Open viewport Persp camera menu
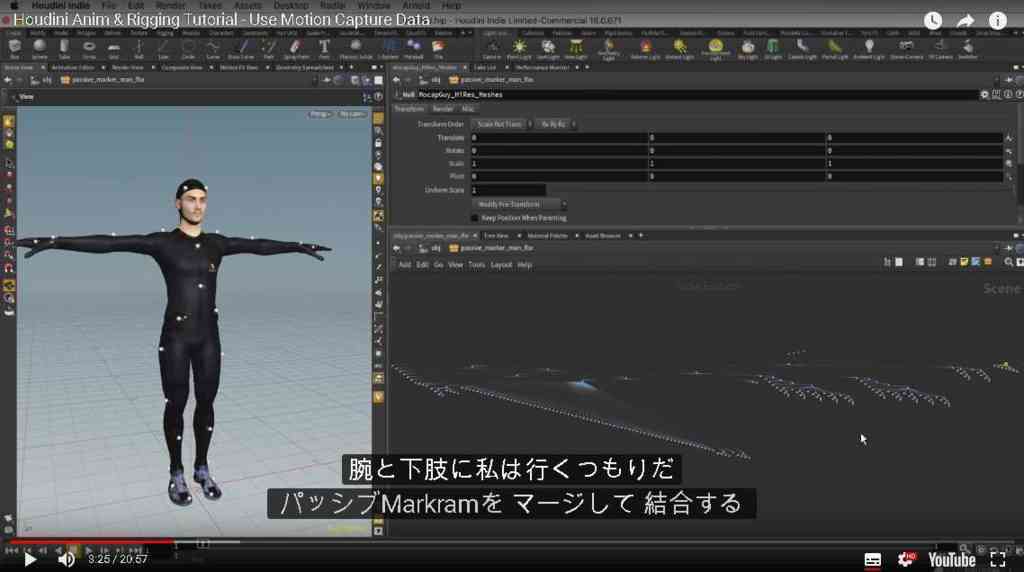 point(319,114)
